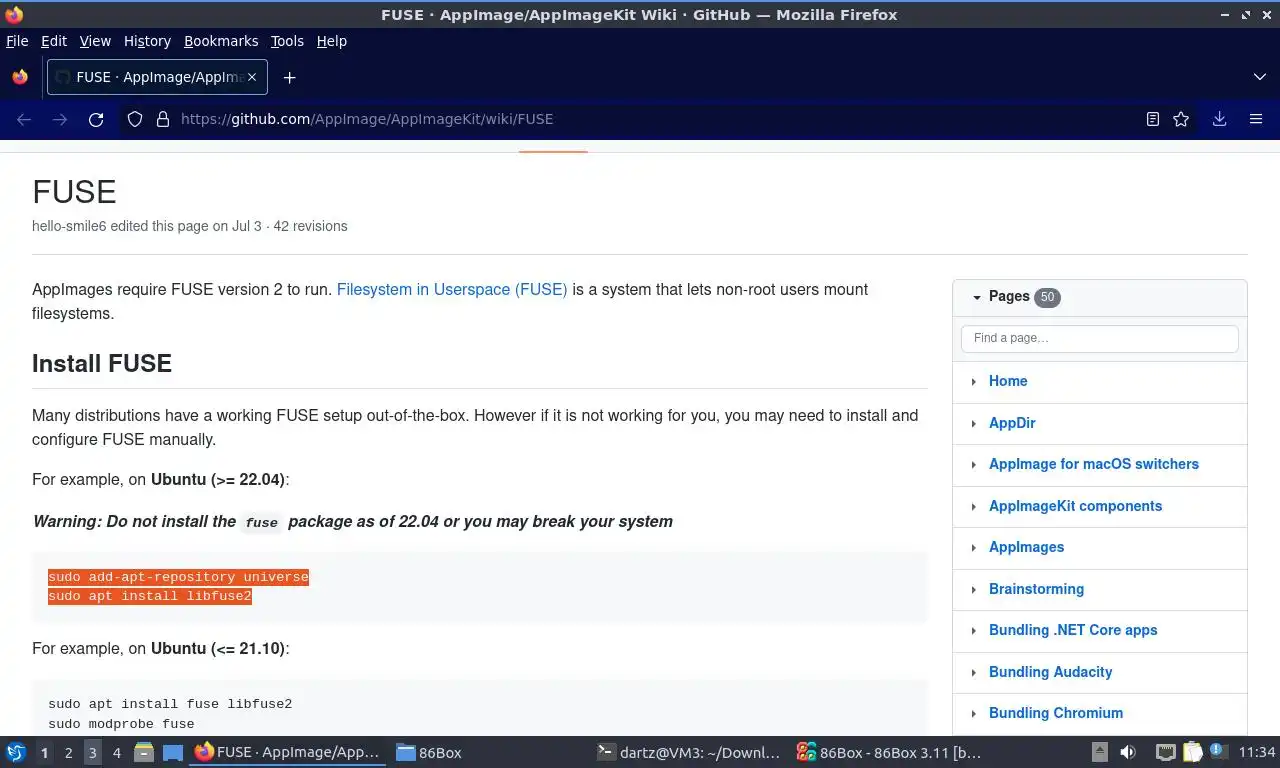Switch to workspace 2
Viewport: 1280px width, 768px height.
click(x=68, y=752)
